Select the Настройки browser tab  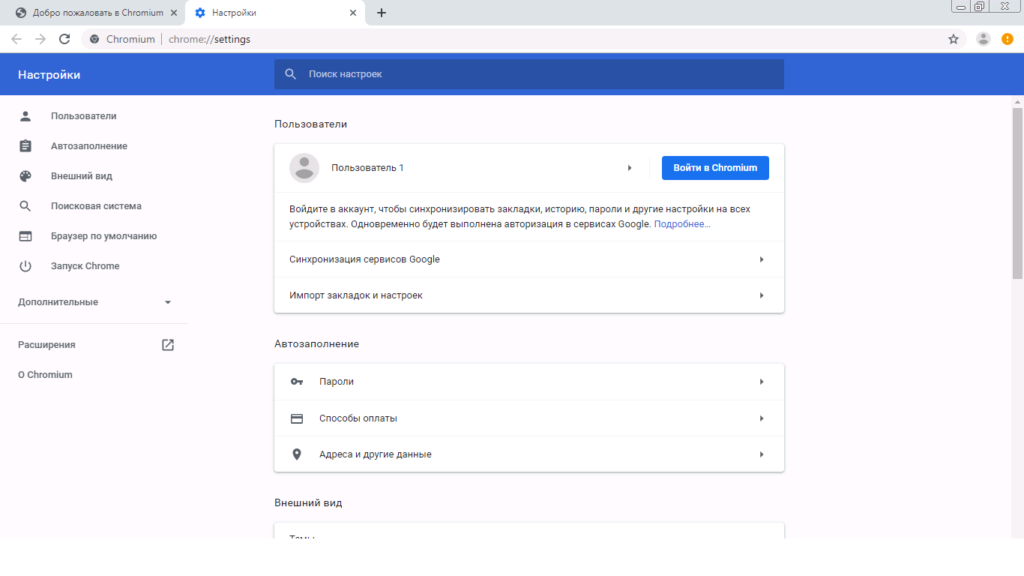point(276,13)
